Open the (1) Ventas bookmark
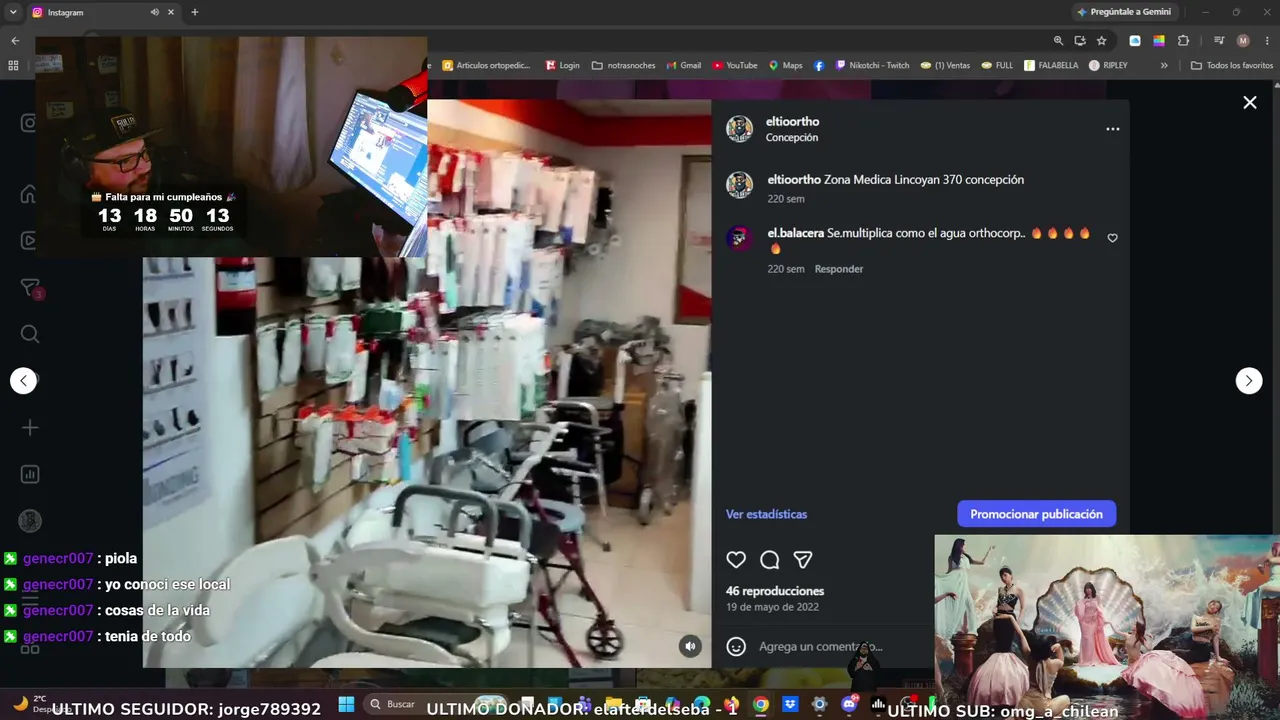 (x=945, y=65)
